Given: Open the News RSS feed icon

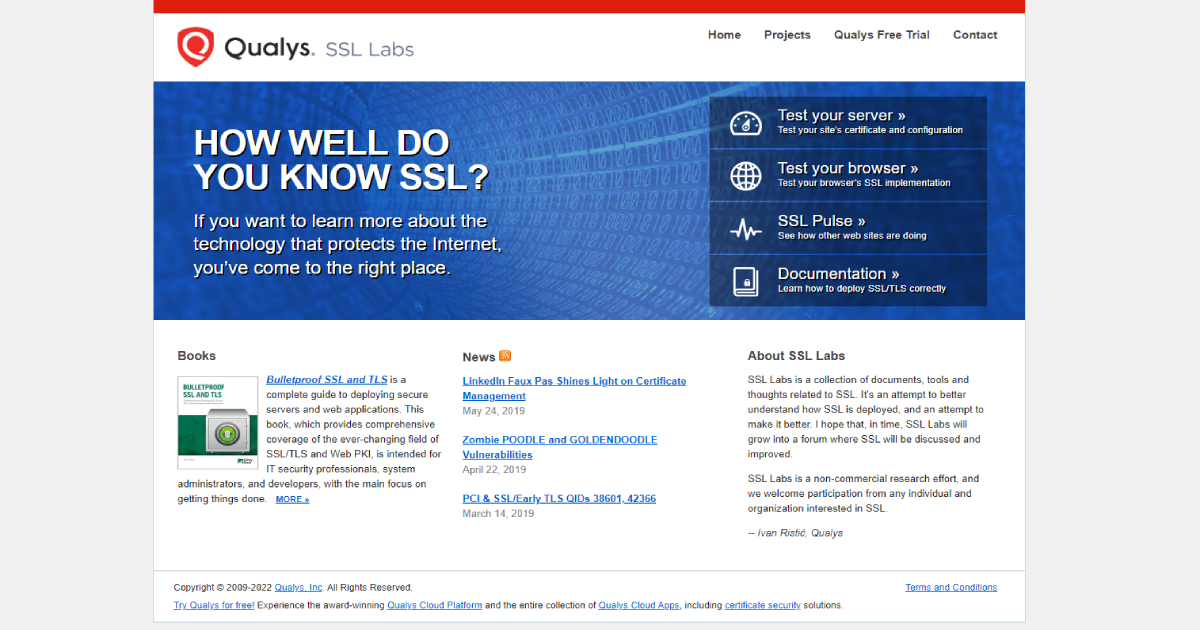Looking at the screenshot, I should tap(505, 356).
